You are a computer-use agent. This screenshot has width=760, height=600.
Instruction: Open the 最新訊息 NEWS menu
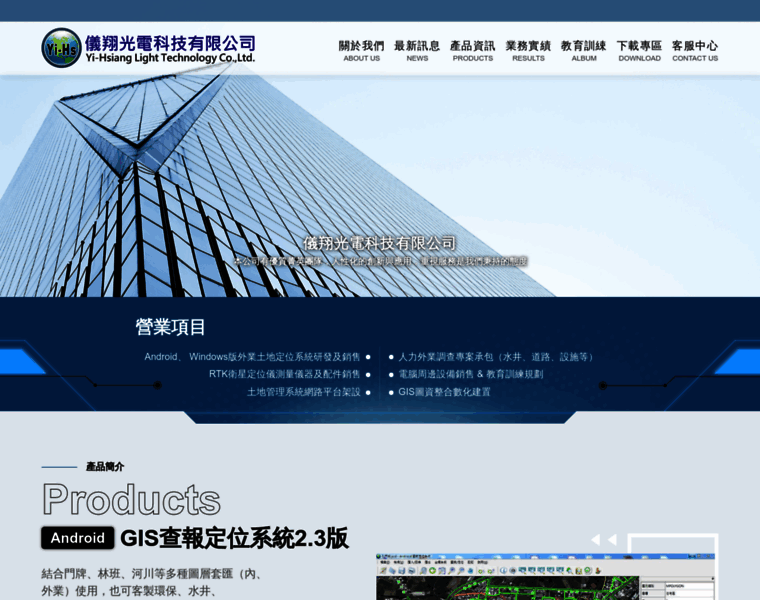(x=417, y=51)
